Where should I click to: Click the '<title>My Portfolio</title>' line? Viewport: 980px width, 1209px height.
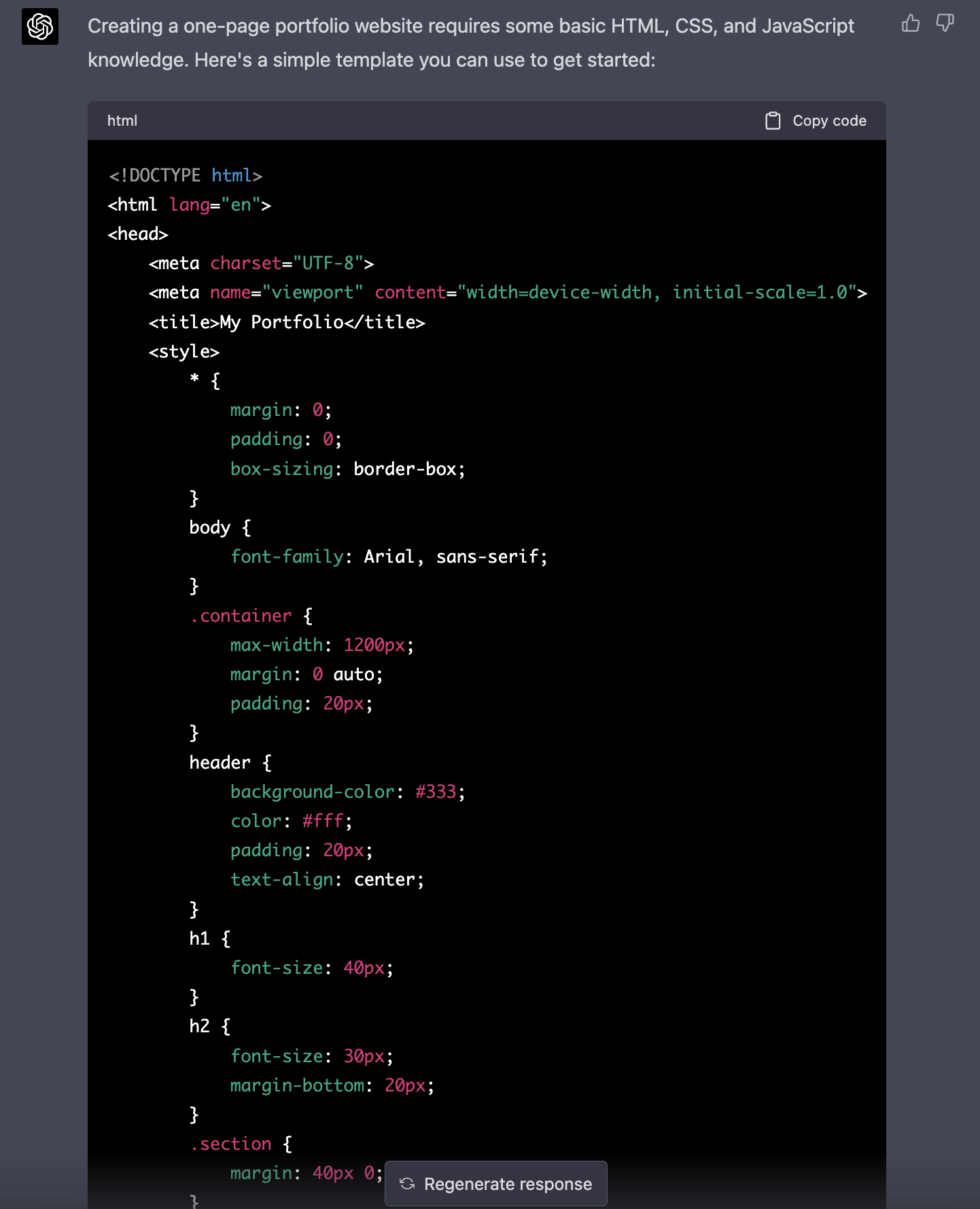tap(287, 322)
